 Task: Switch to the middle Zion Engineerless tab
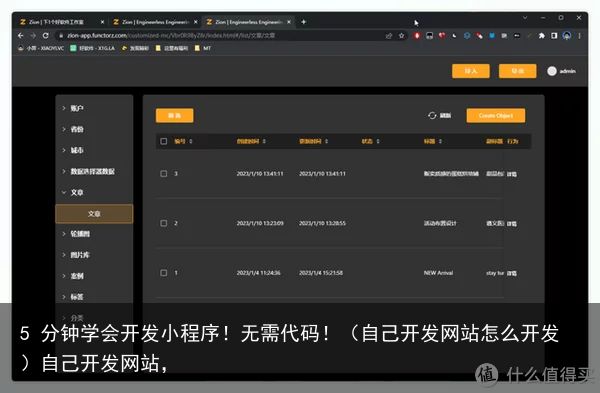click(155, 22)
